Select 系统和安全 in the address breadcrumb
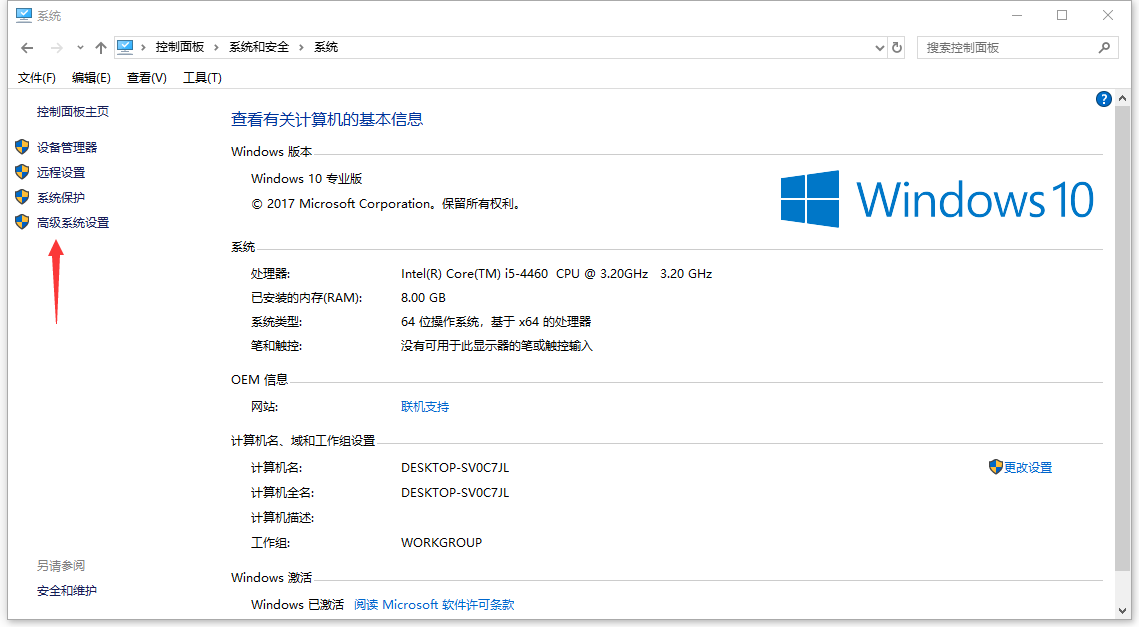Image resolution: width=1139 pixels, height=627 pixels. 259,47
